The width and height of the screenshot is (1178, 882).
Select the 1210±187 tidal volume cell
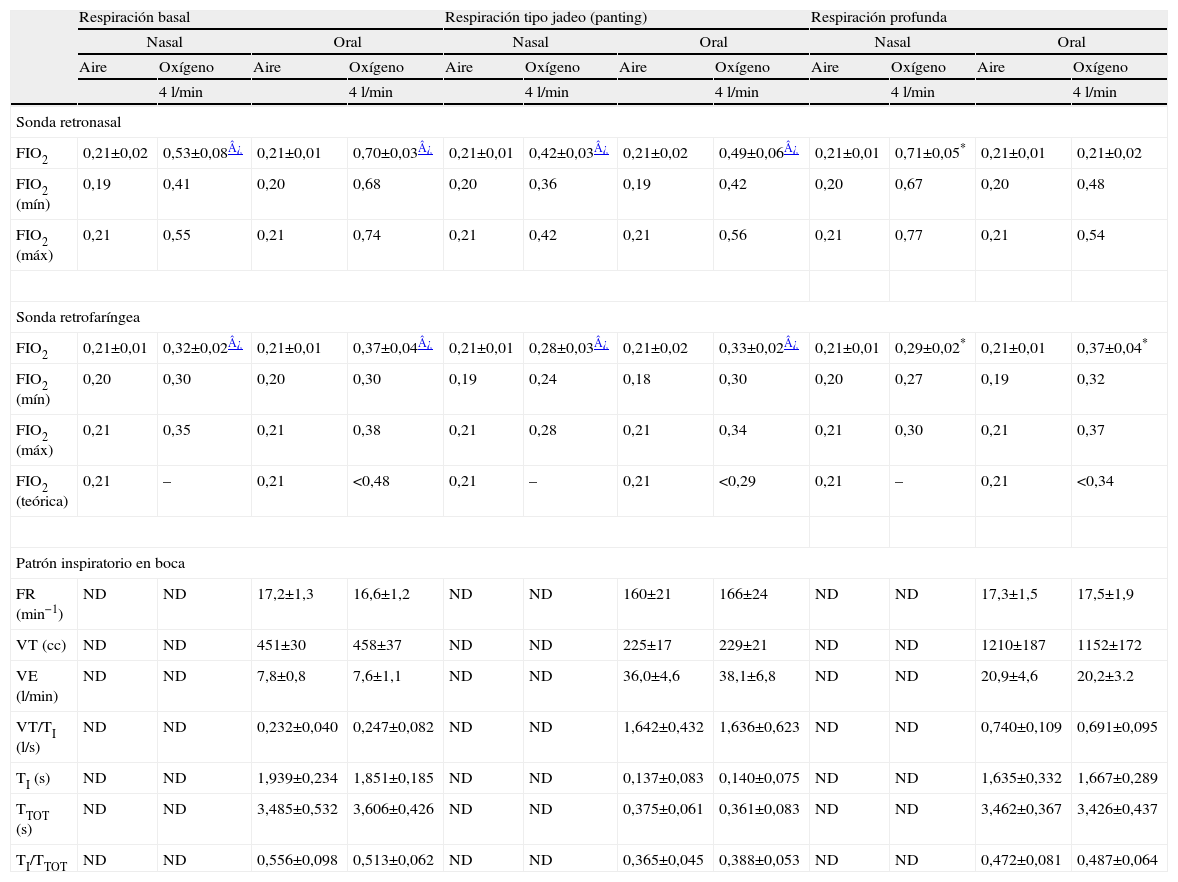pyautogui.click(x=1013, y=645)
